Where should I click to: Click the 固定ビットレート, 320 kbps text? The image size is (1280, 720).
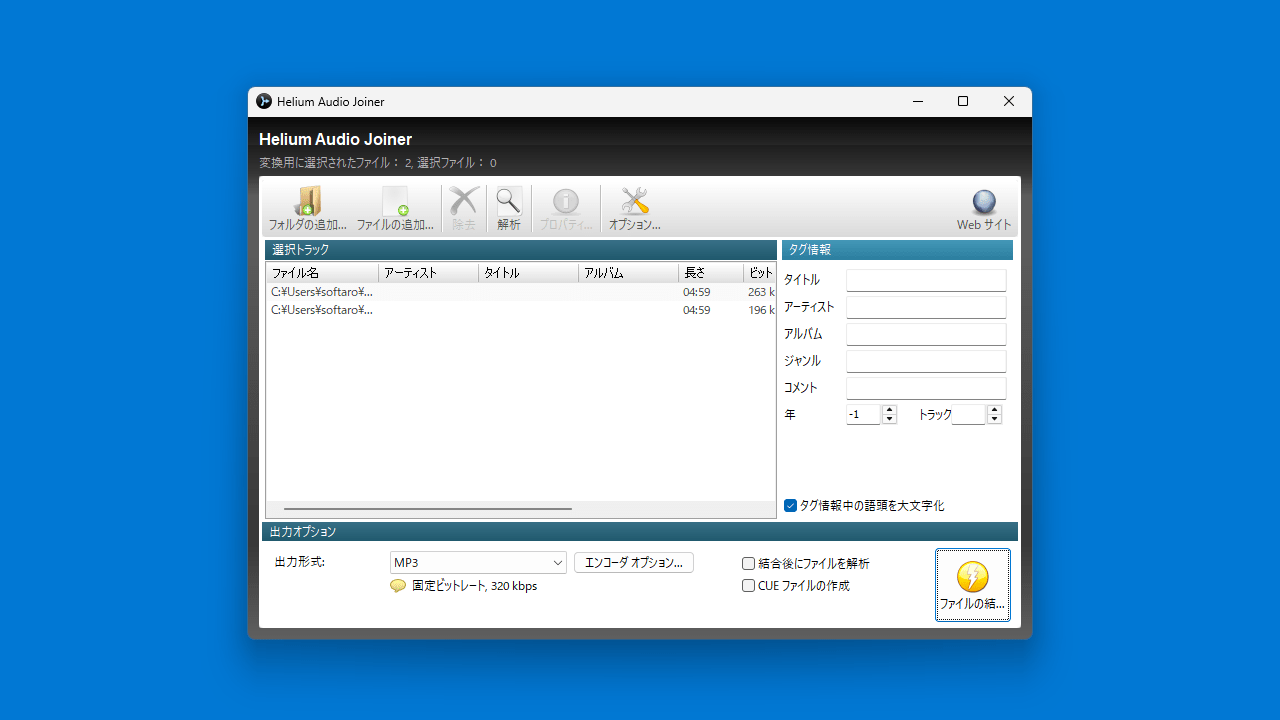[x=475, y=586]
